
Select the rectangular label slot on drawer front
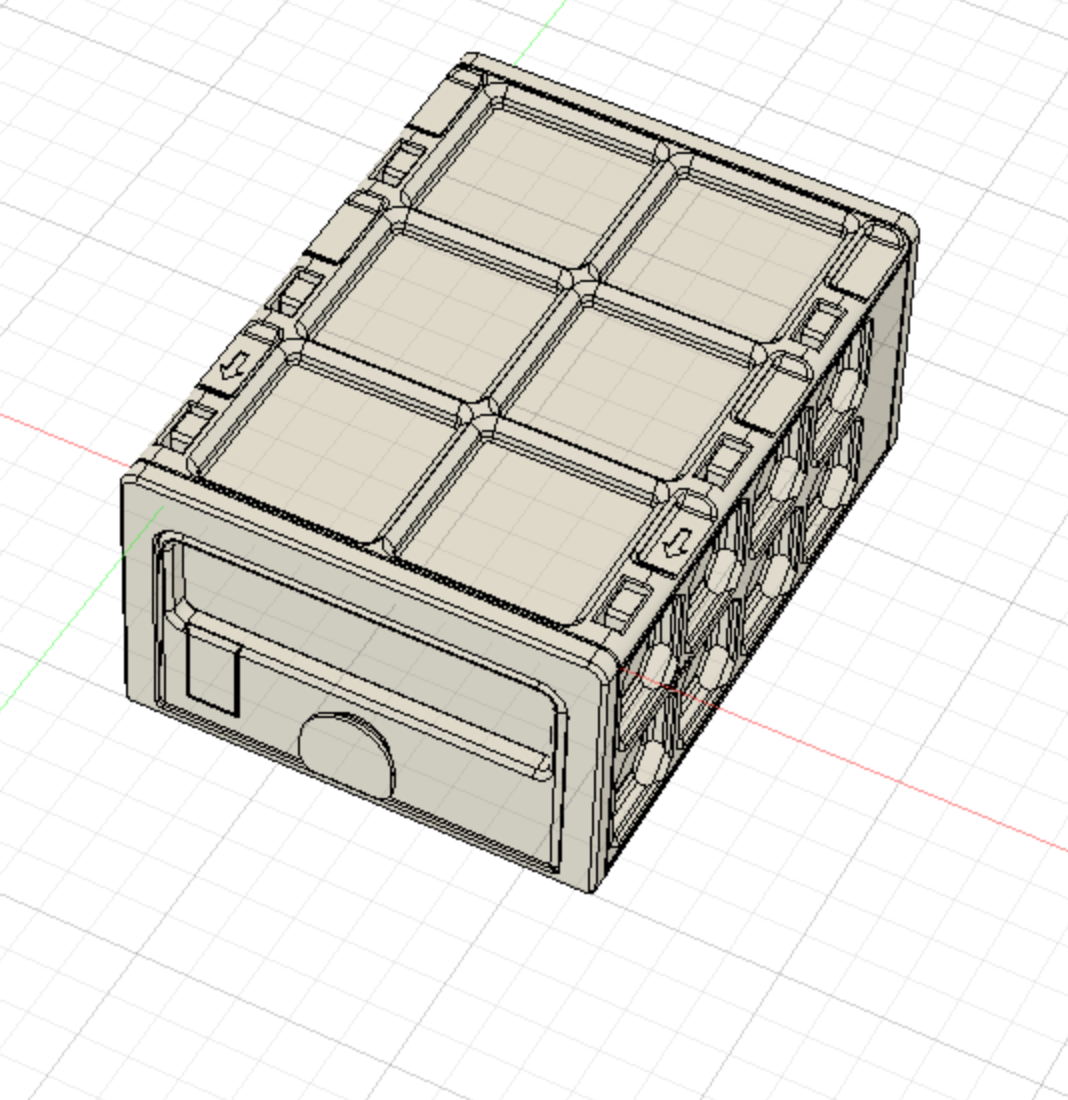(213, 671)
